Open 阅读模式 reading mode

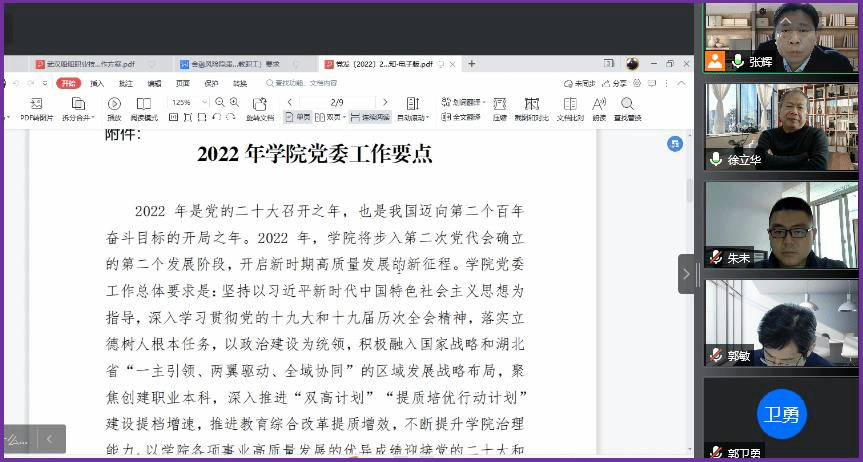pyautogui.click(x=144, y=104)
